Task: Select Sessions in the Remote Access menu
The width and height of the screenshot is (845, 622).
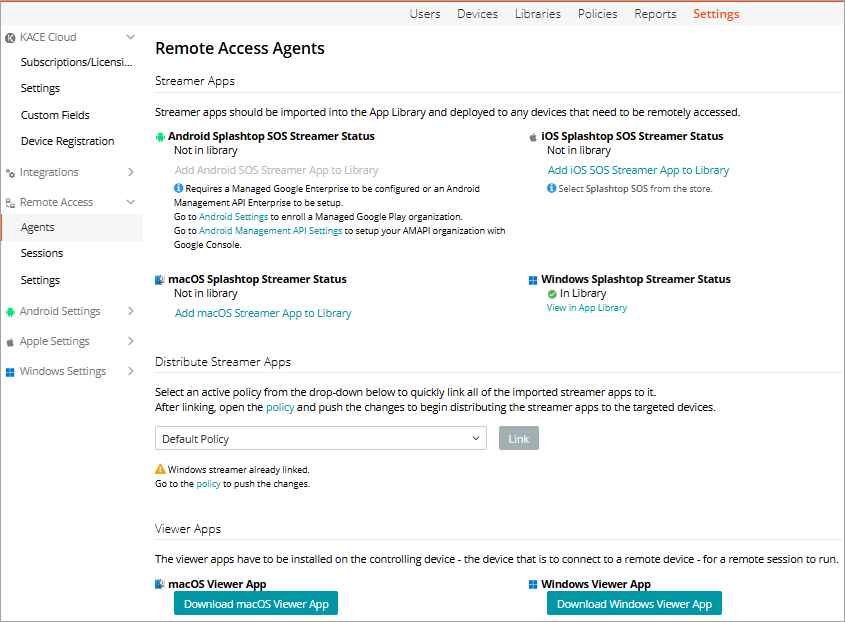Action: [42, 254]
